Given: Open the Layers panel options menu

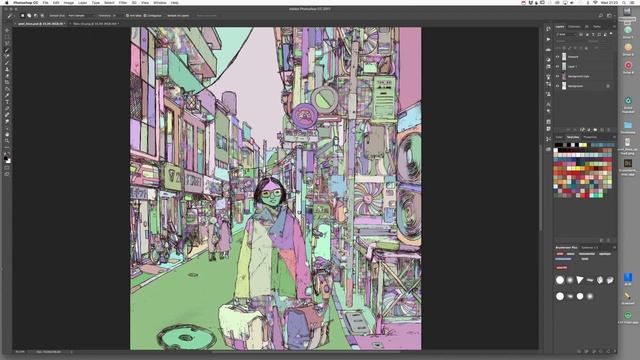Looking at the screenshot, I should [614, 27].
